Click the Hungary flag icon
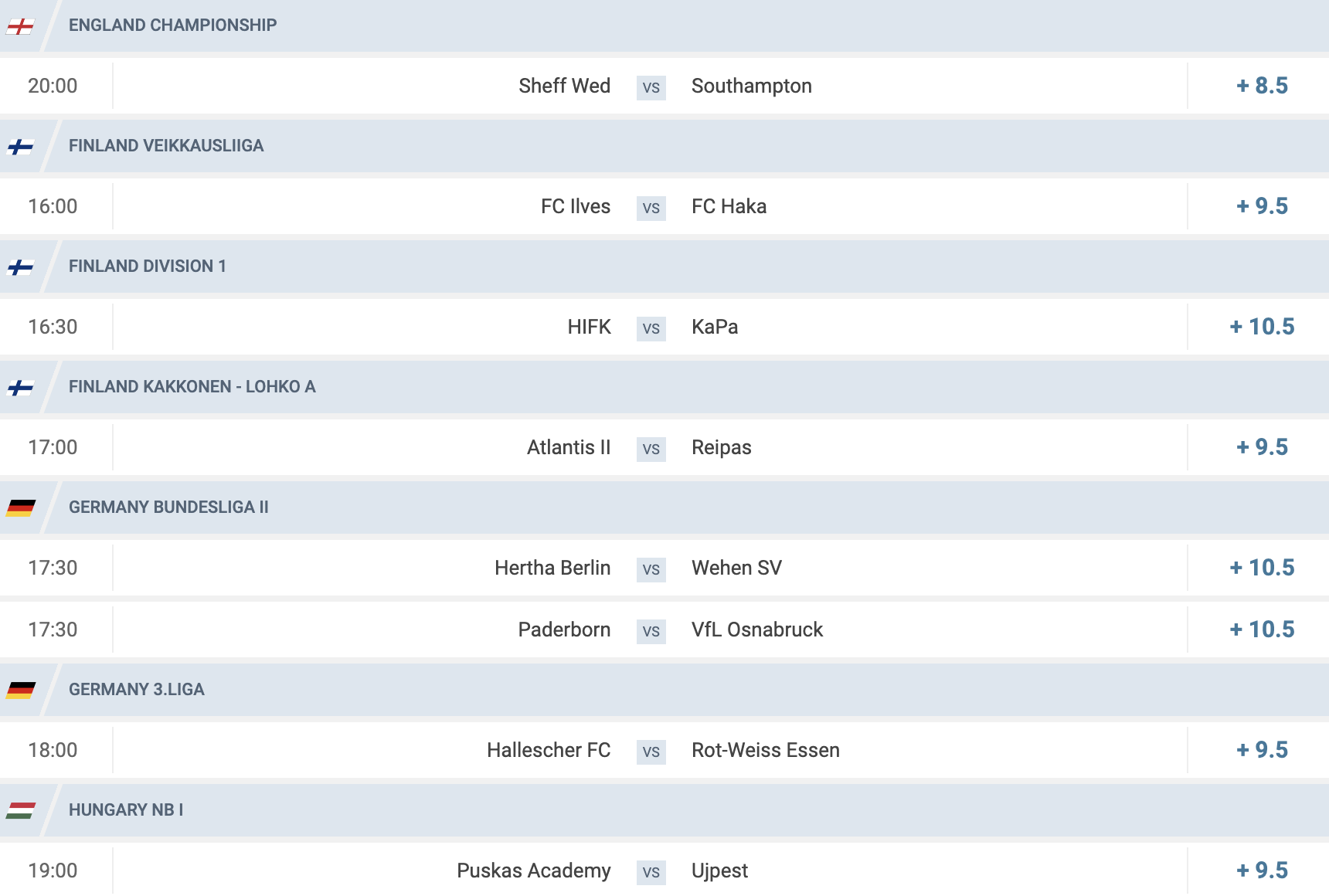The height and width of the screenshot is (896, 1329). (20, 811)
